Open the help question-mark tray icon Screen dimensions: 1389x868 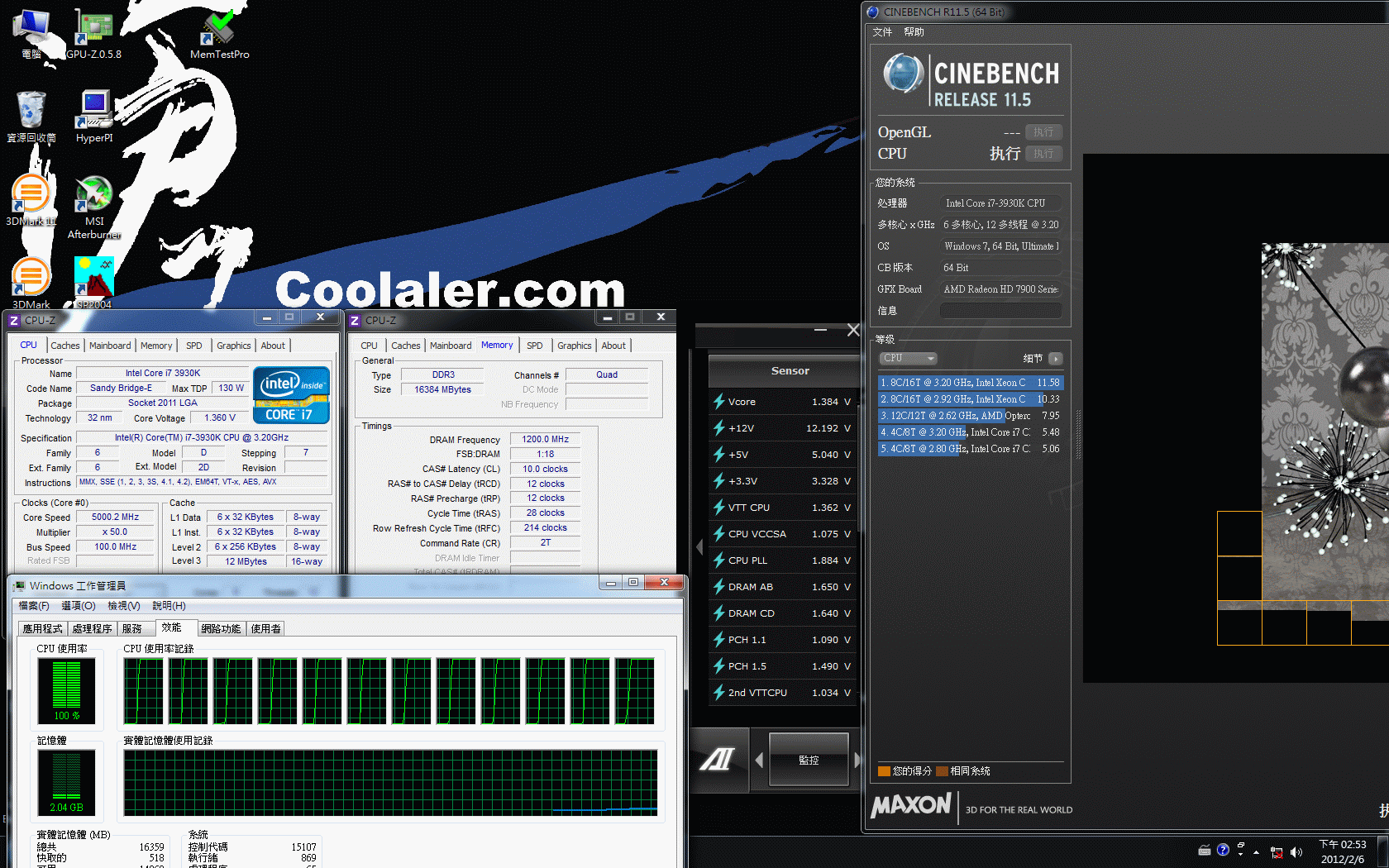coord(1224,850)
